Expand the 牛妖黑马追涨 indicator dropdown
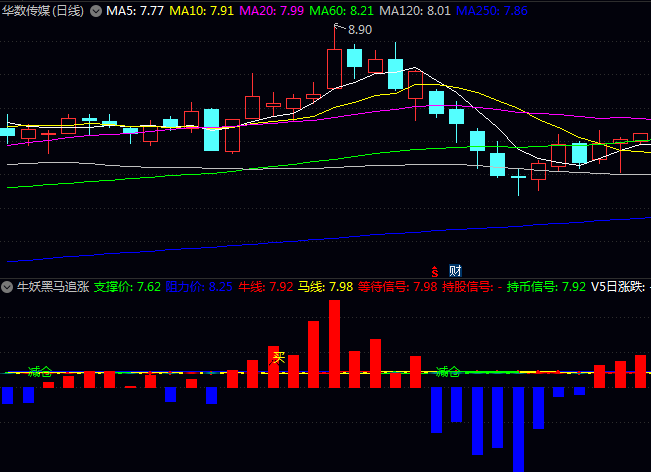 coord(7,287)
